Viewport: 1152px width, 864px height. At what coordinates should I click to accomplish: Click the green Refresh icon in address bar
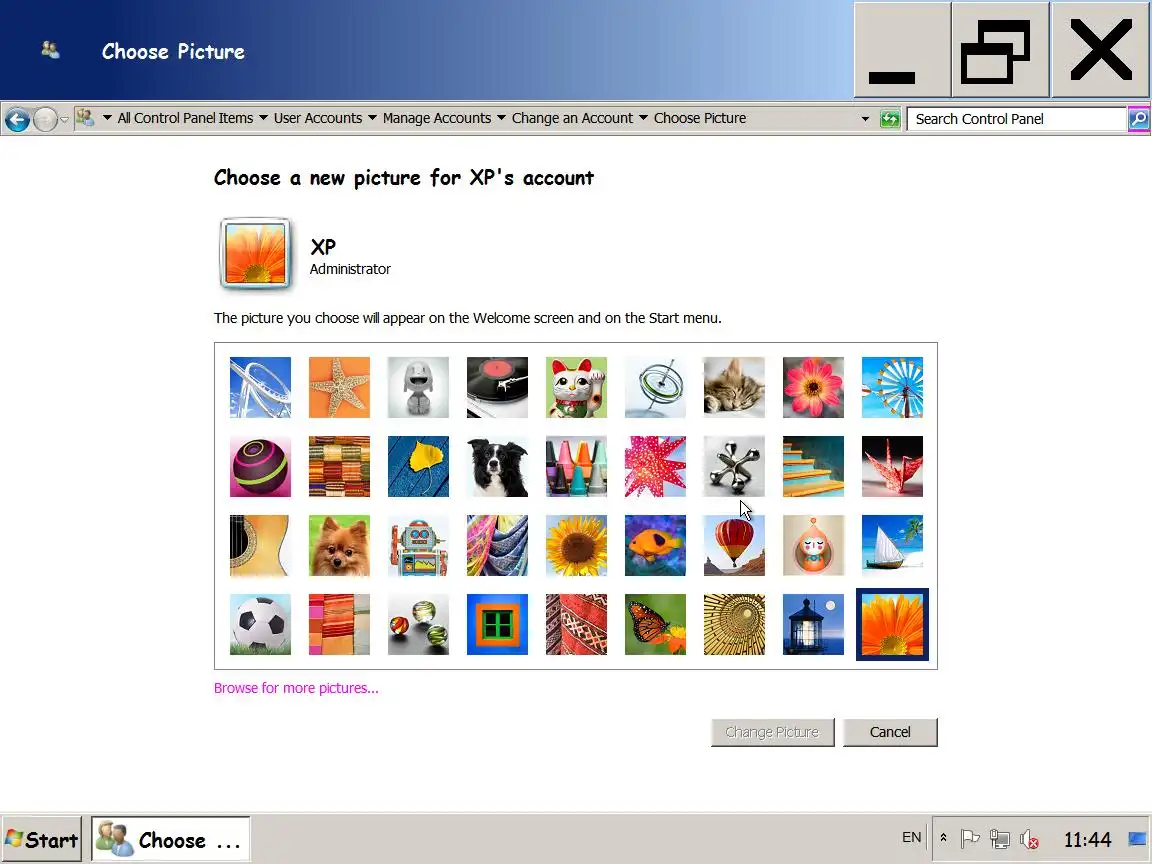(890, 119)
